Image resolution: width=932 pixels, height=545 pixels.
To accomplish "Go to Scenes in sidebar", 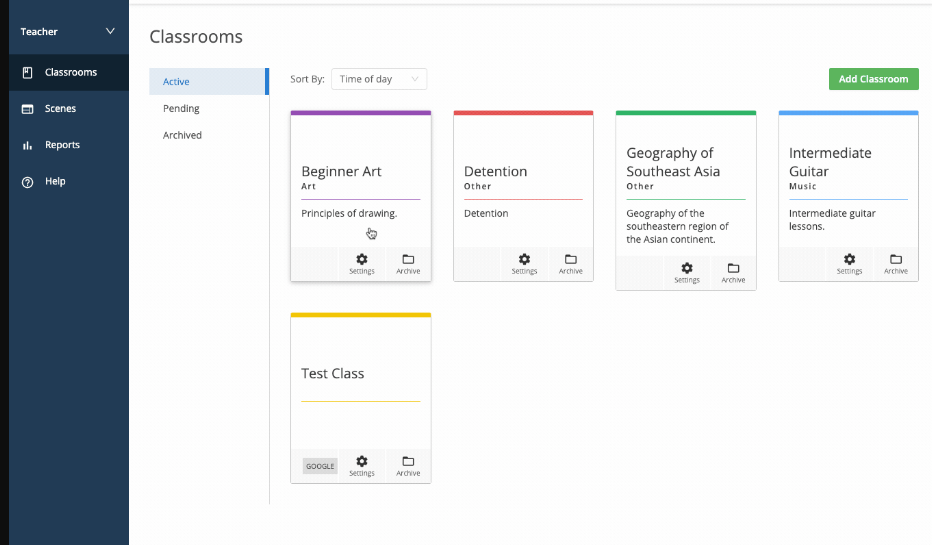I will (x=68, y=109).
